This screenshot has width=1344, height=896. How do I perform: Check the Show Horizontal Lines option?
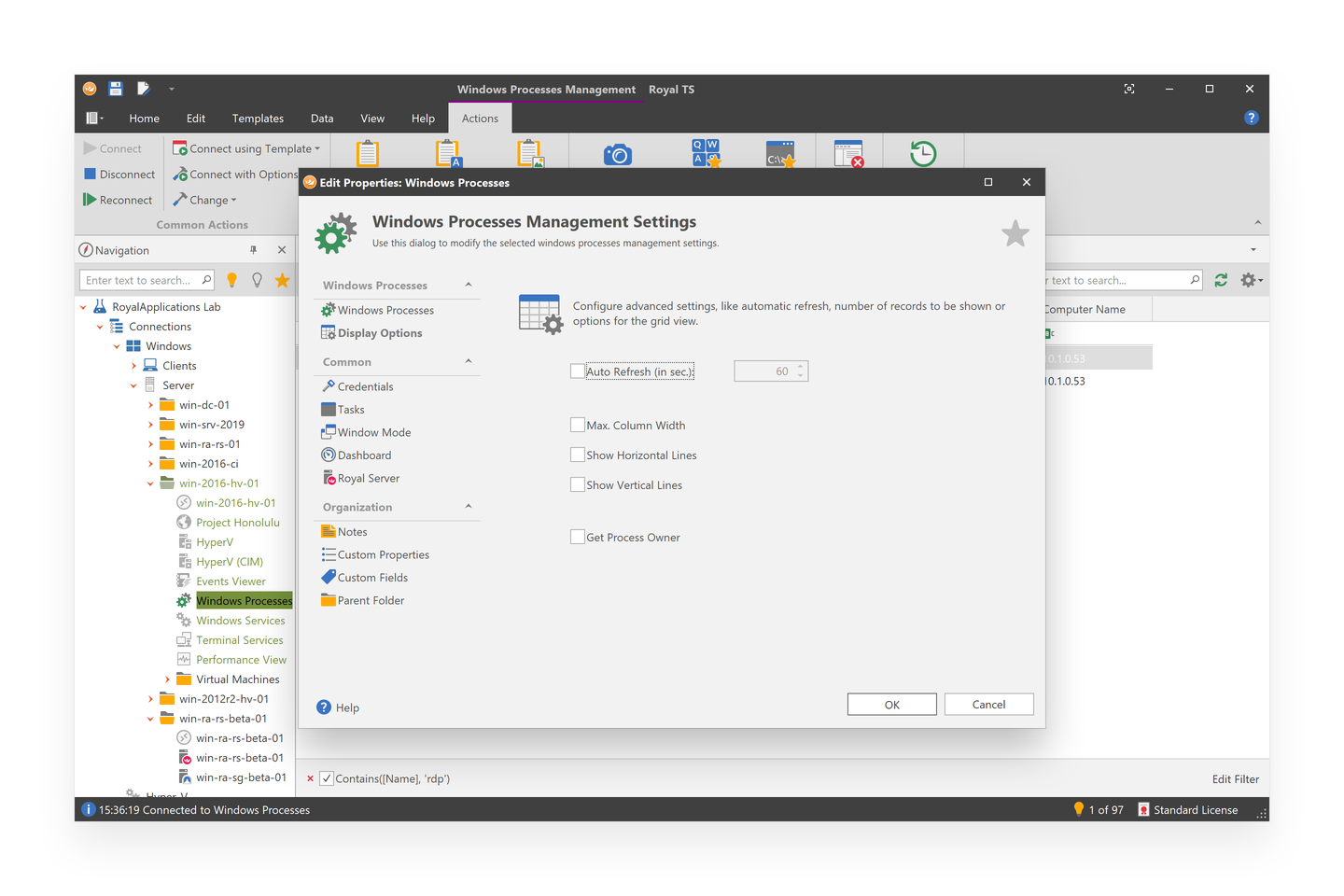[x=577, y=455]
